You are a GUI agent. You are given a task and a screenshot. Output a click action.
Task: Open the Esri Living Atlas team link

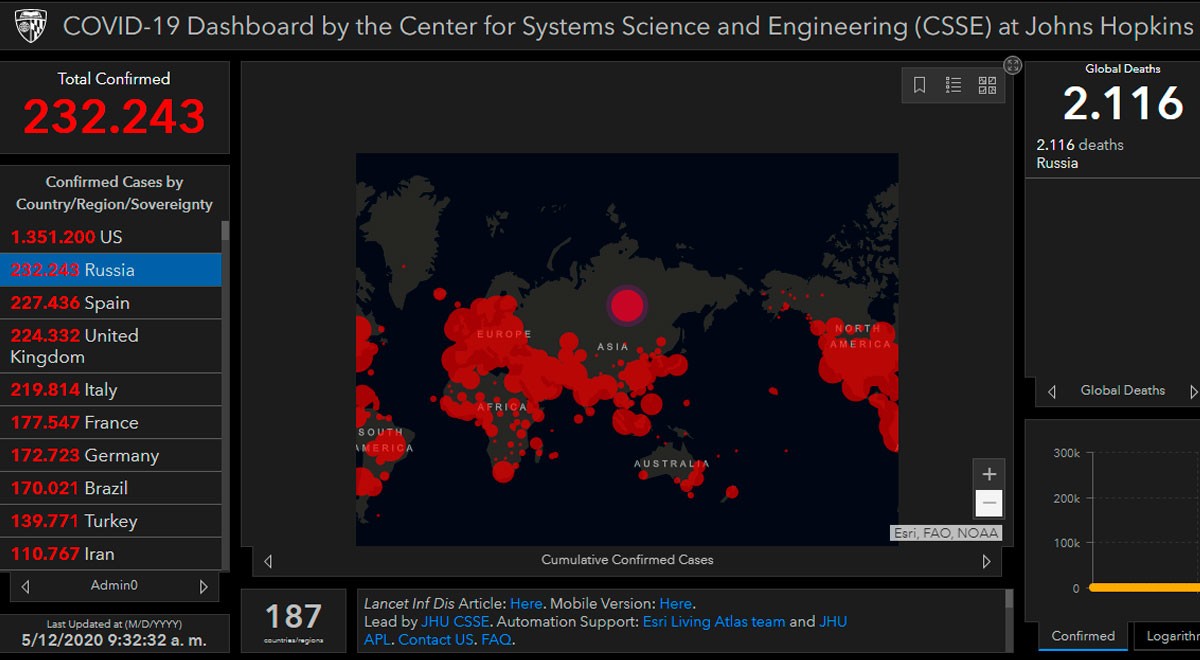pos(713,621)
